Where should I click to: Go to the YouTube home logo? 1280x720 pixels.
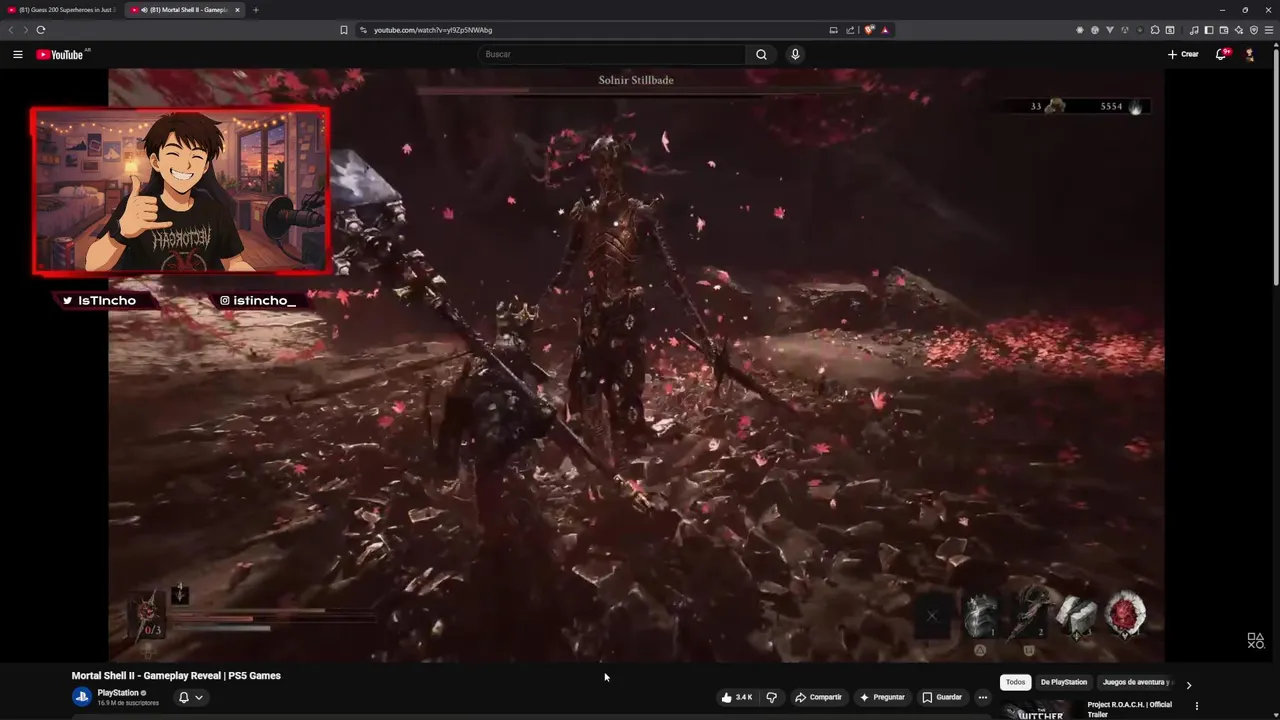[60, 54]
